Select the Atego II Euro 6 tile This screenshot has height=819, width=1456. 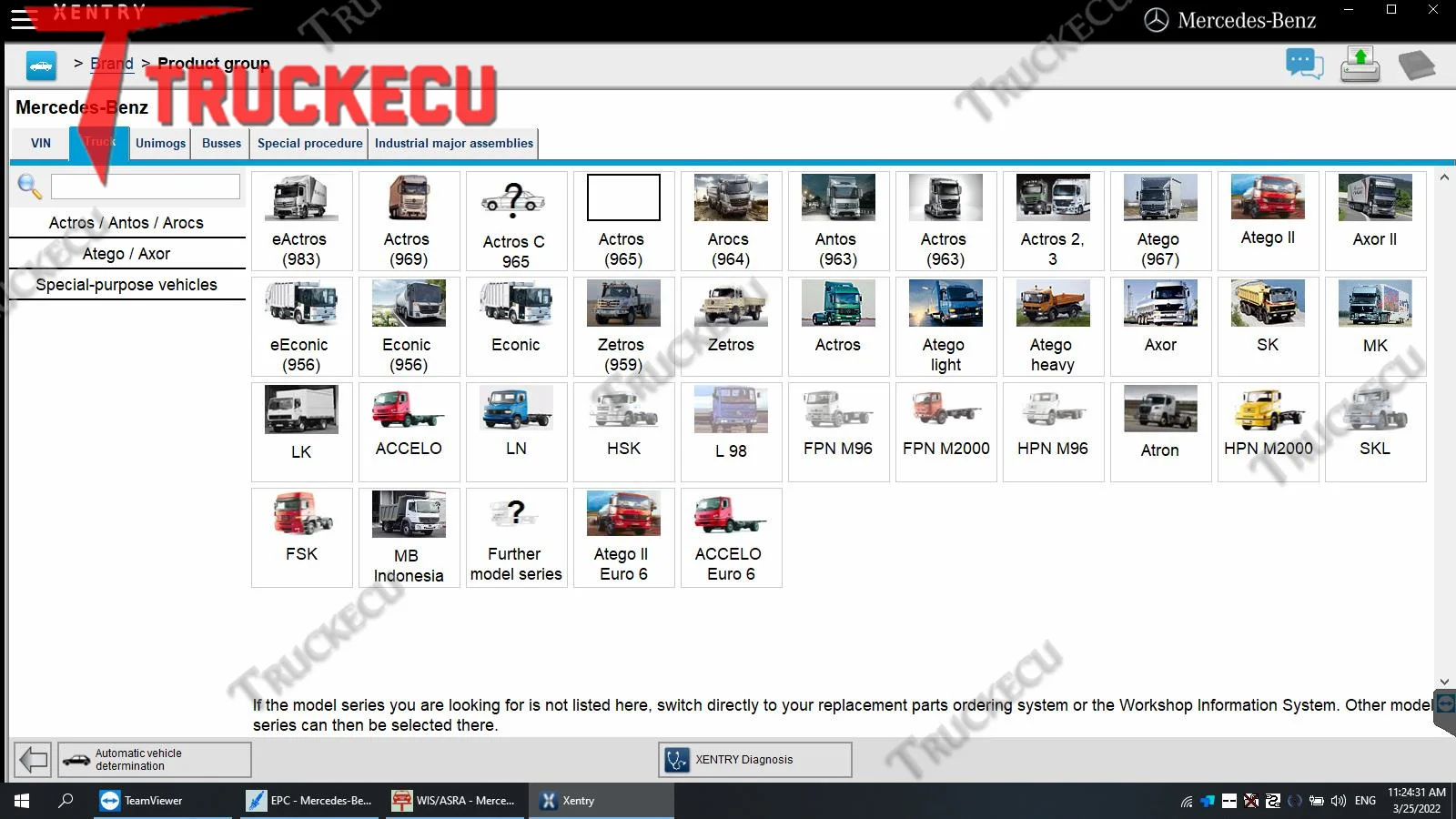pyautogui.click(x=623, y=538)
